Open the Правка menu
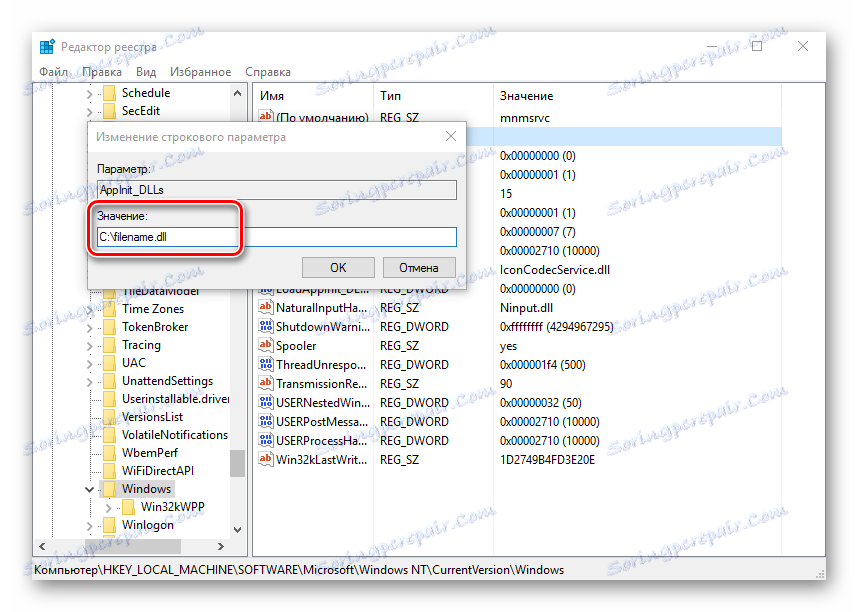This screenshot has width=858, height=612. click(102, 72)
